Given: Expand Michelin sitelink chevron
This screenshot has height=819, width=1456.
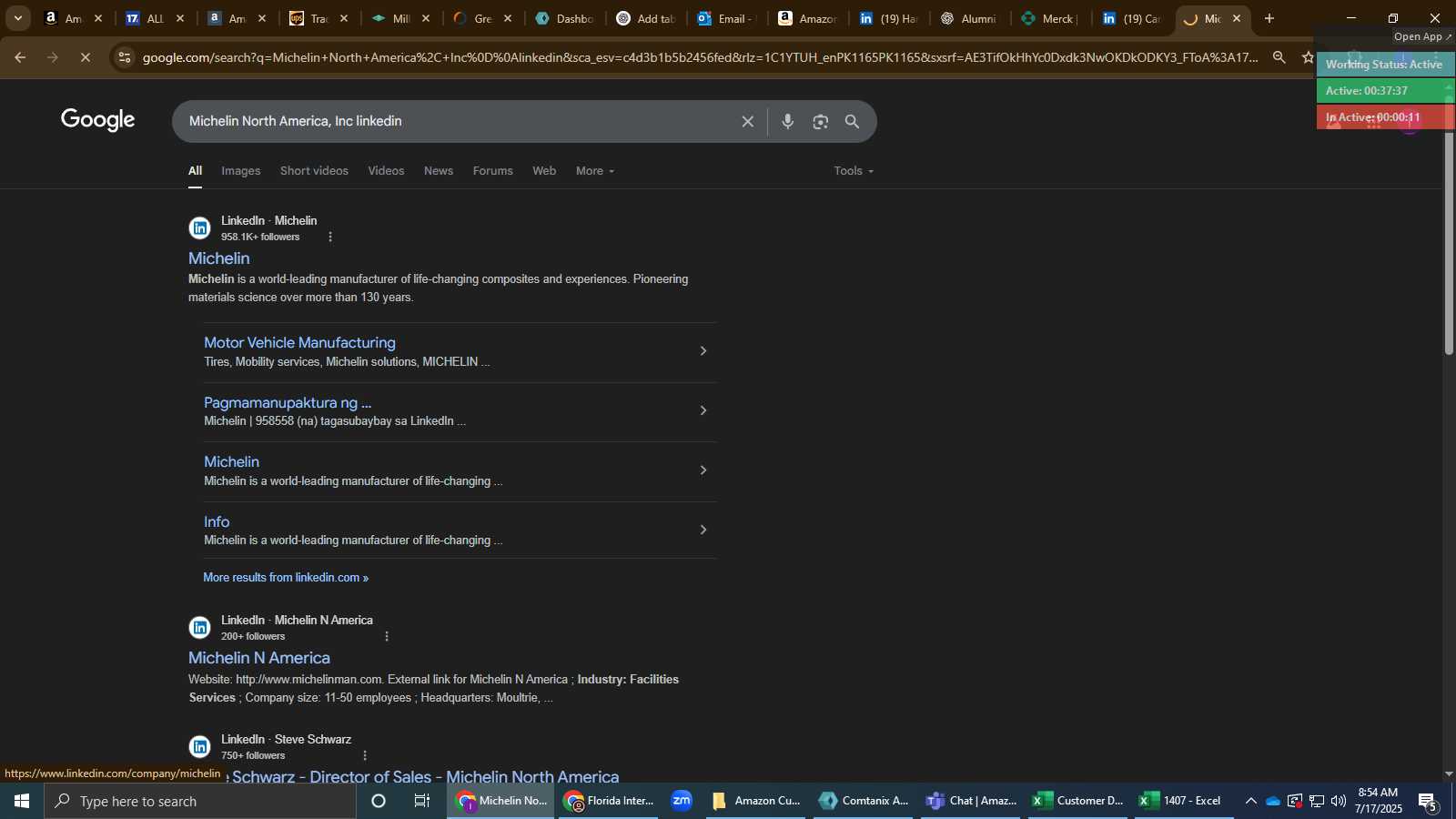Looking at the screenshot, I should point(703,470).
